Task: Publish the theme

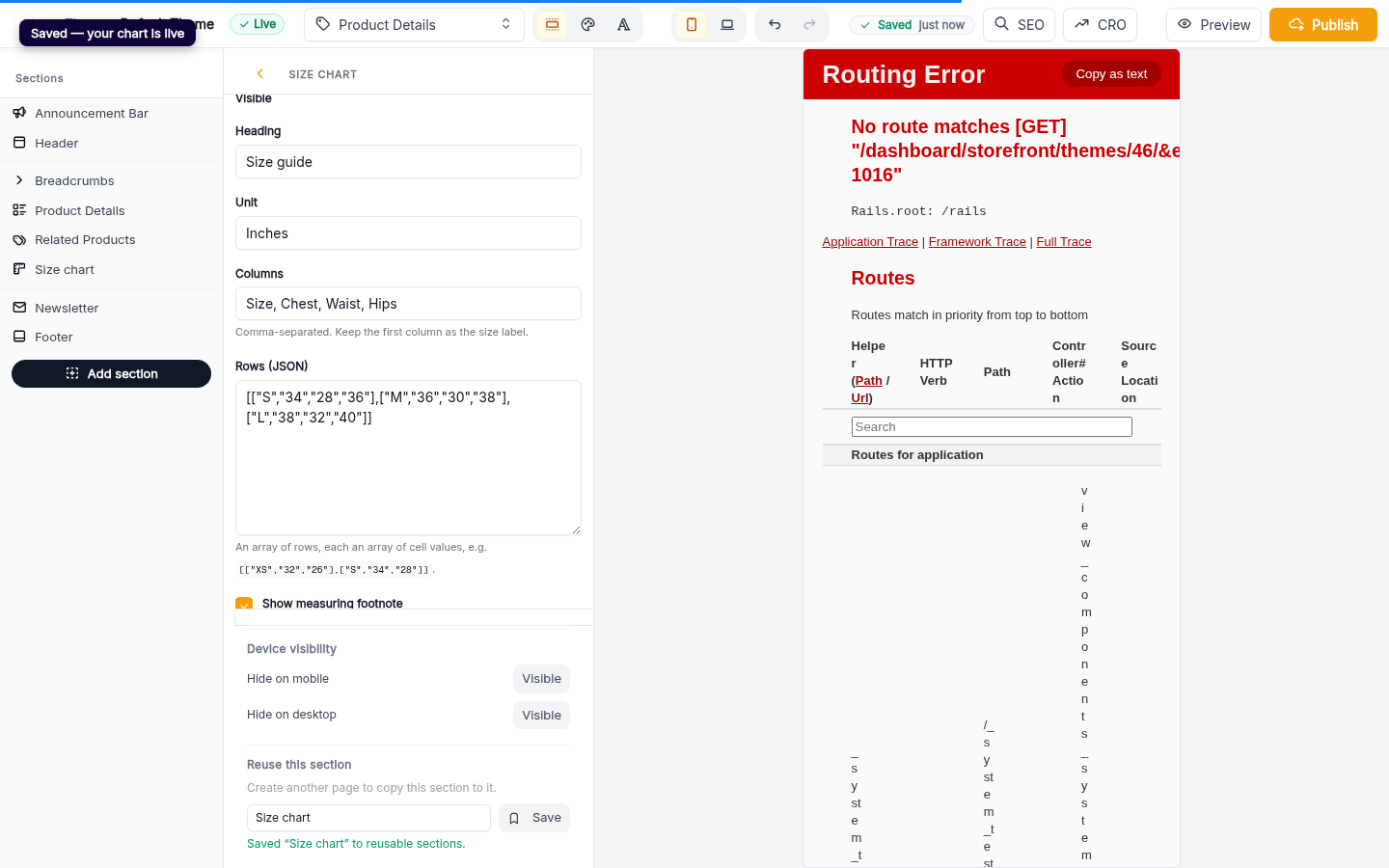Action: coord(1323,25)
